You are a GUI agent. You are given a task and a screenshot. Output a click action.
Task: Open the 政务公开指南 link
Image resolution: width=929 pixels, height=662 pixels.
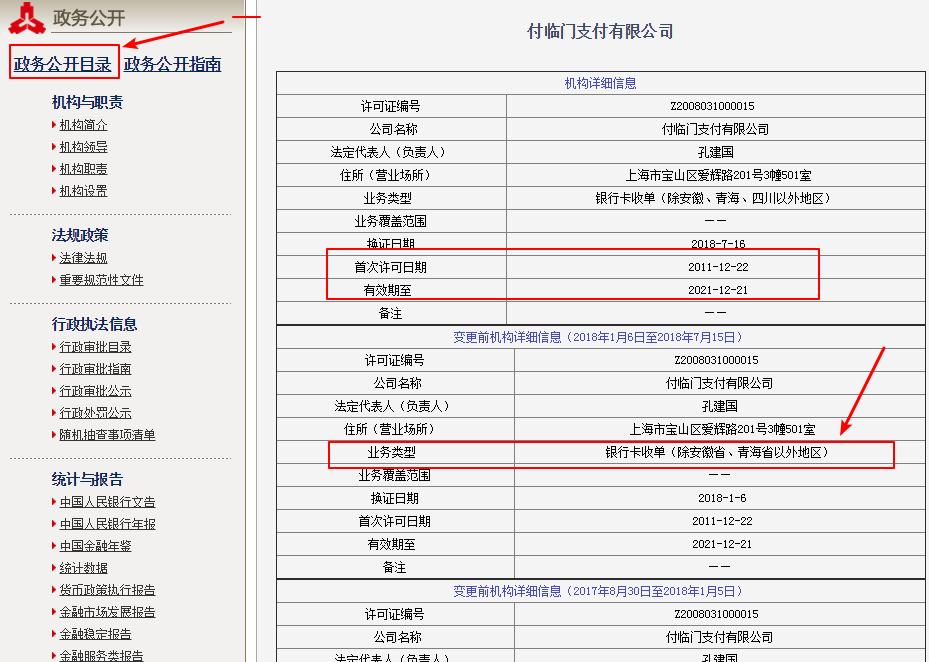coord(172,63)
